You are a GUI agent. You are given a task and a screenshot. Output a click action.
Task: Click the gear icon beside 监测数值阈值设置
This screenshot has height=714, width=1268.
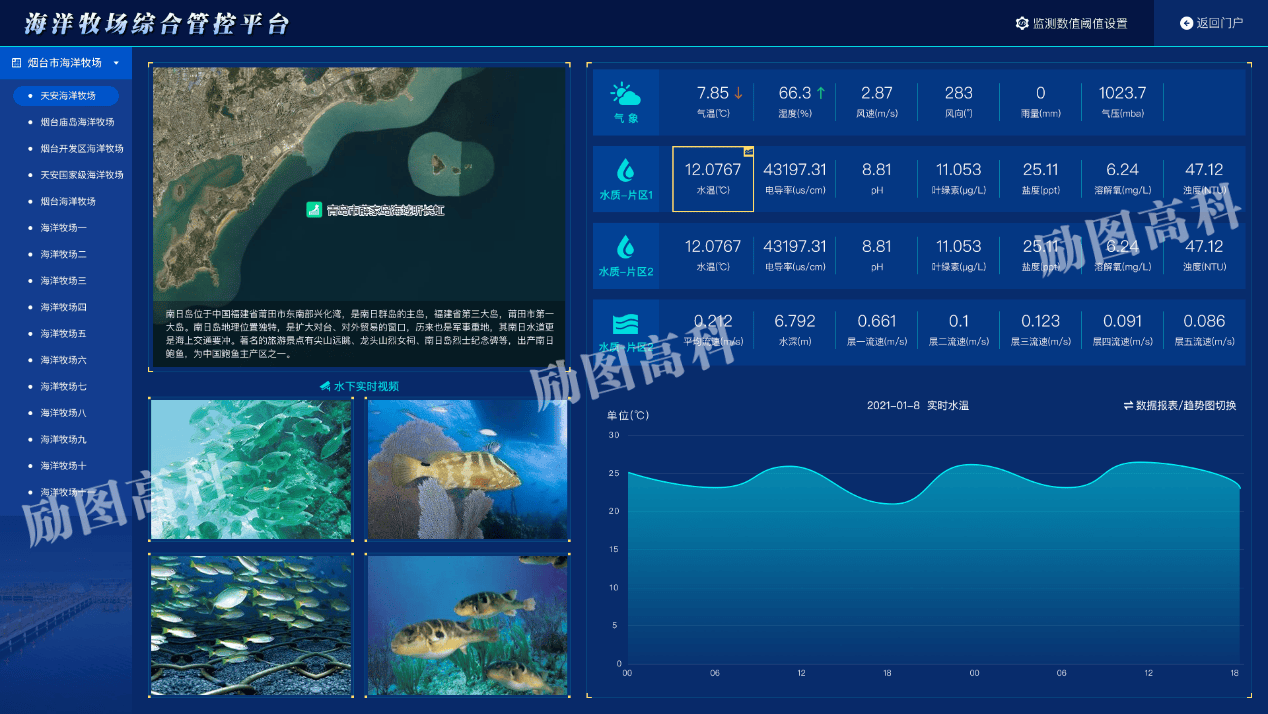pyautogui.click(x=1022, y=23)
